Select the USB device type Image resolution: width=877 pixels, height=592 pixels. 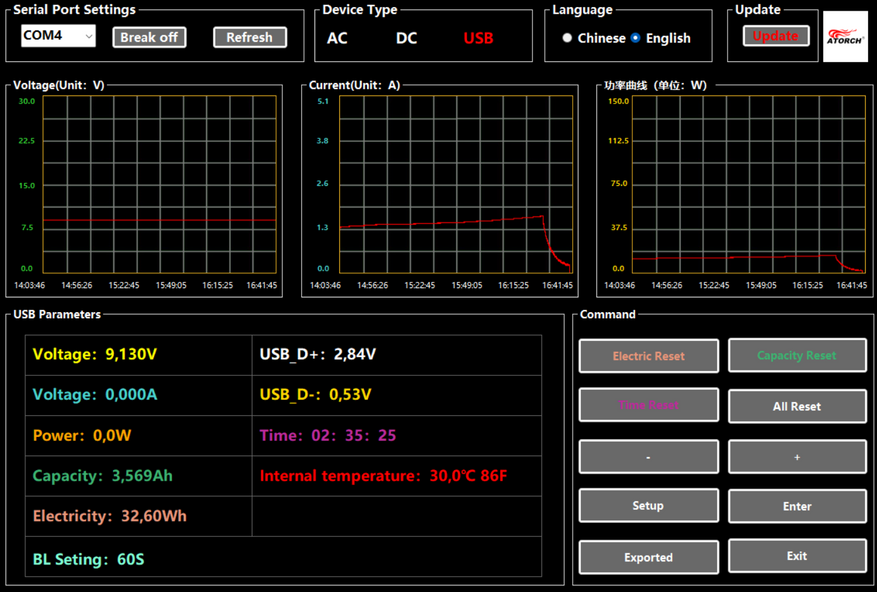(478, 38)
